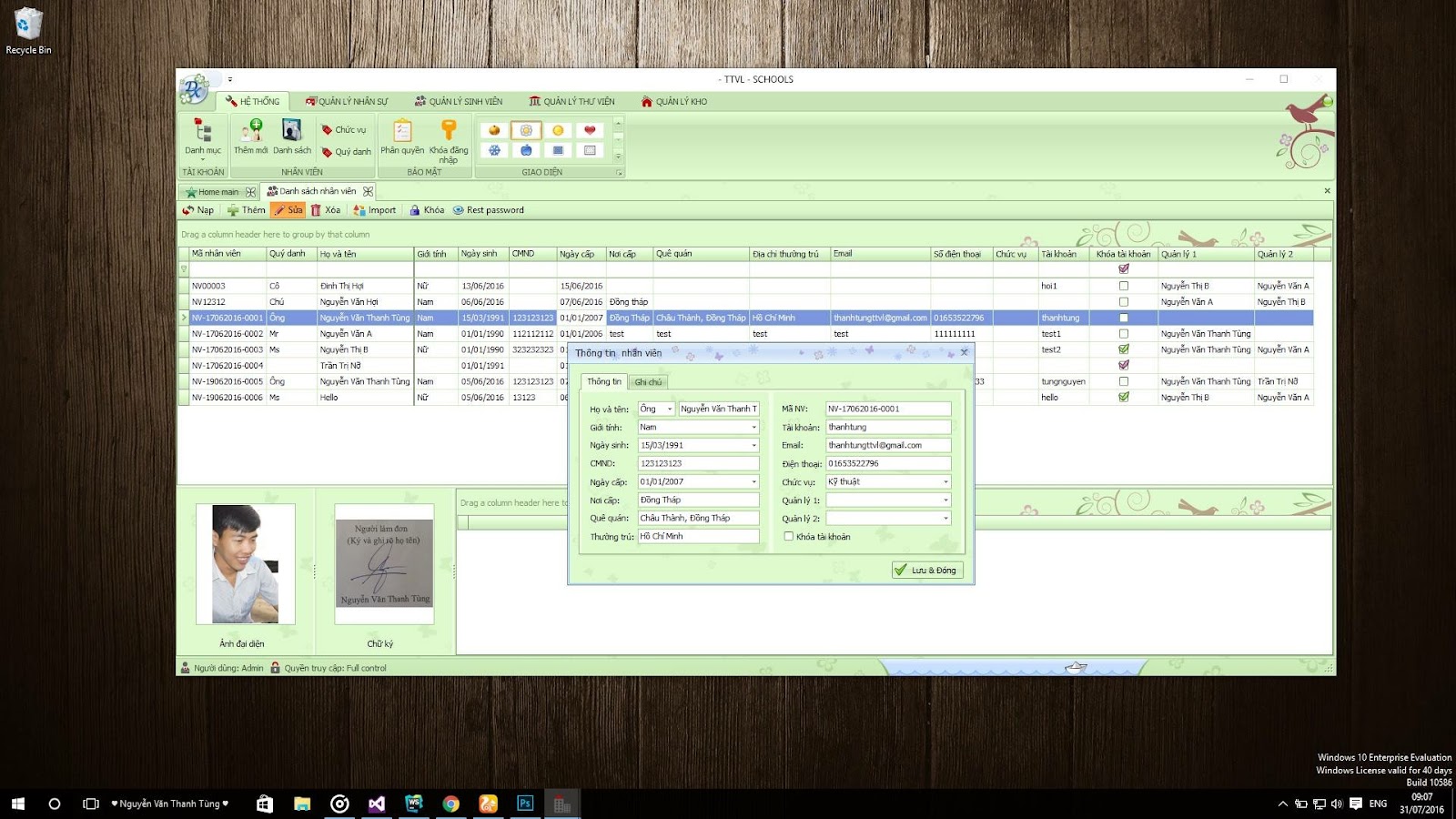Image resolution: width=1456 pixels, height=819 pixels.
Task: Click into the CMND field
Action: [698, 464]
